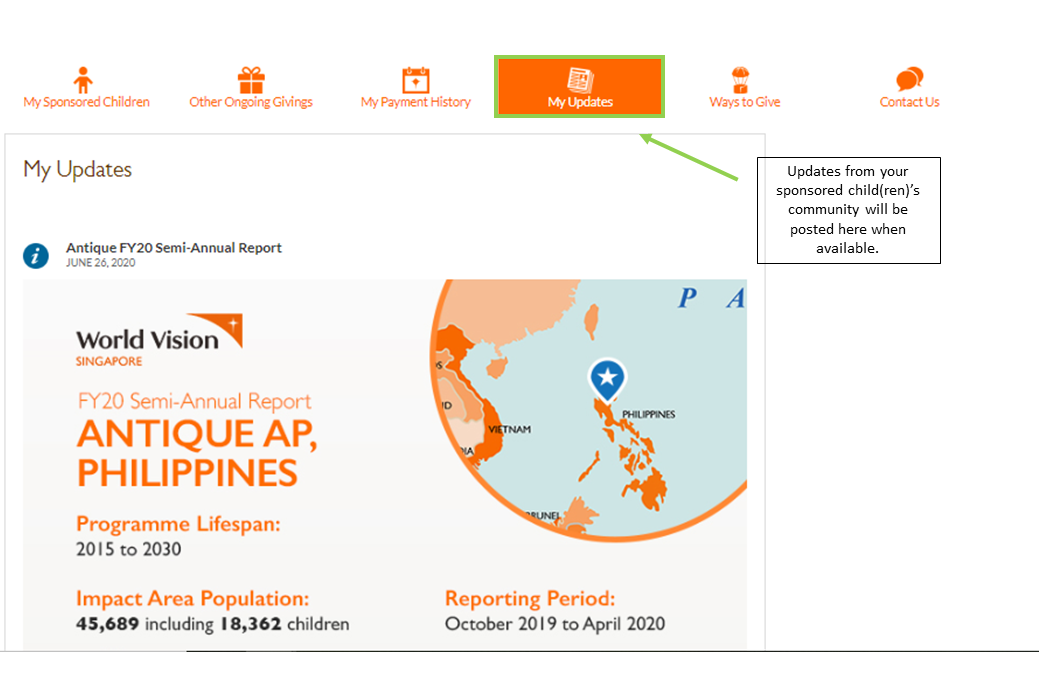Click the Other Ongoing Givings gift icon

click(x=251, y=80)
